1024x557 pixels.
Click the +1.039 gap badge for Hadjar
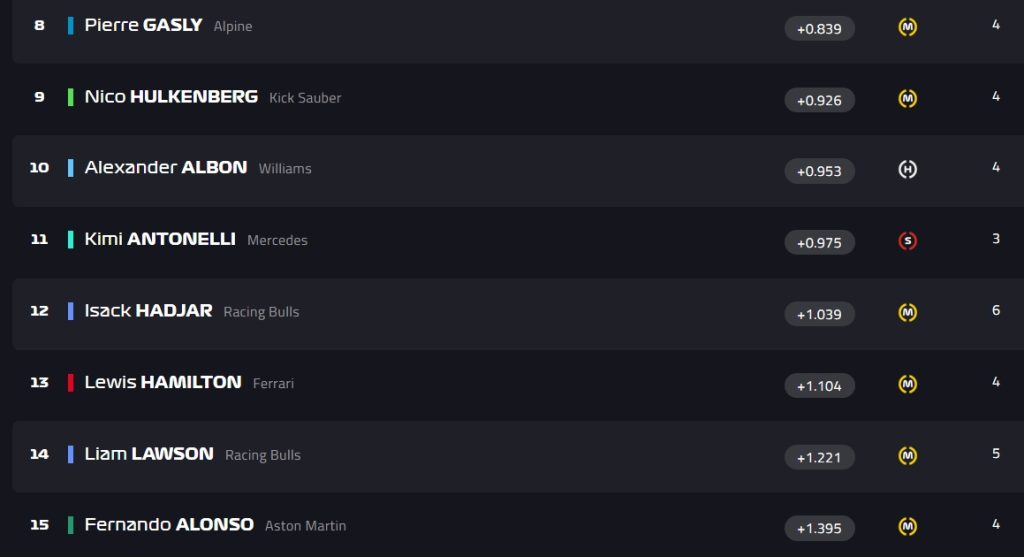[819, 314]
